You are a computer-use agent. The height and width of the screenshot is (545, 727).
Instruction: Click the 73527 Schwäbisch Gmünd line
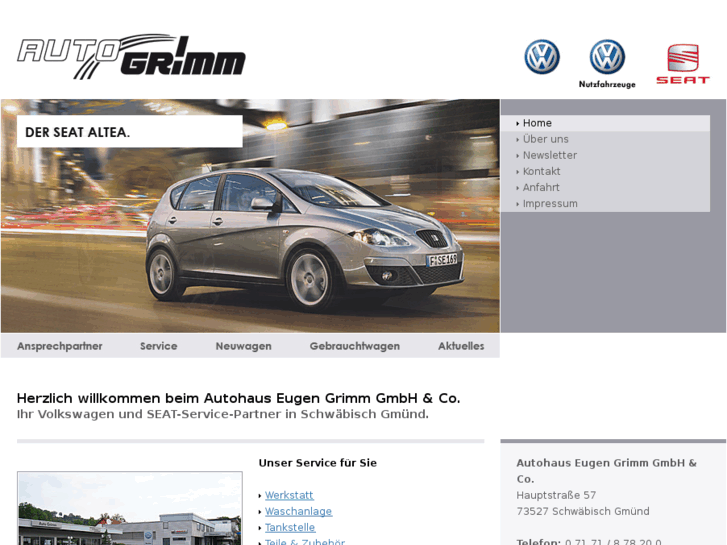(x=583, y=512)
